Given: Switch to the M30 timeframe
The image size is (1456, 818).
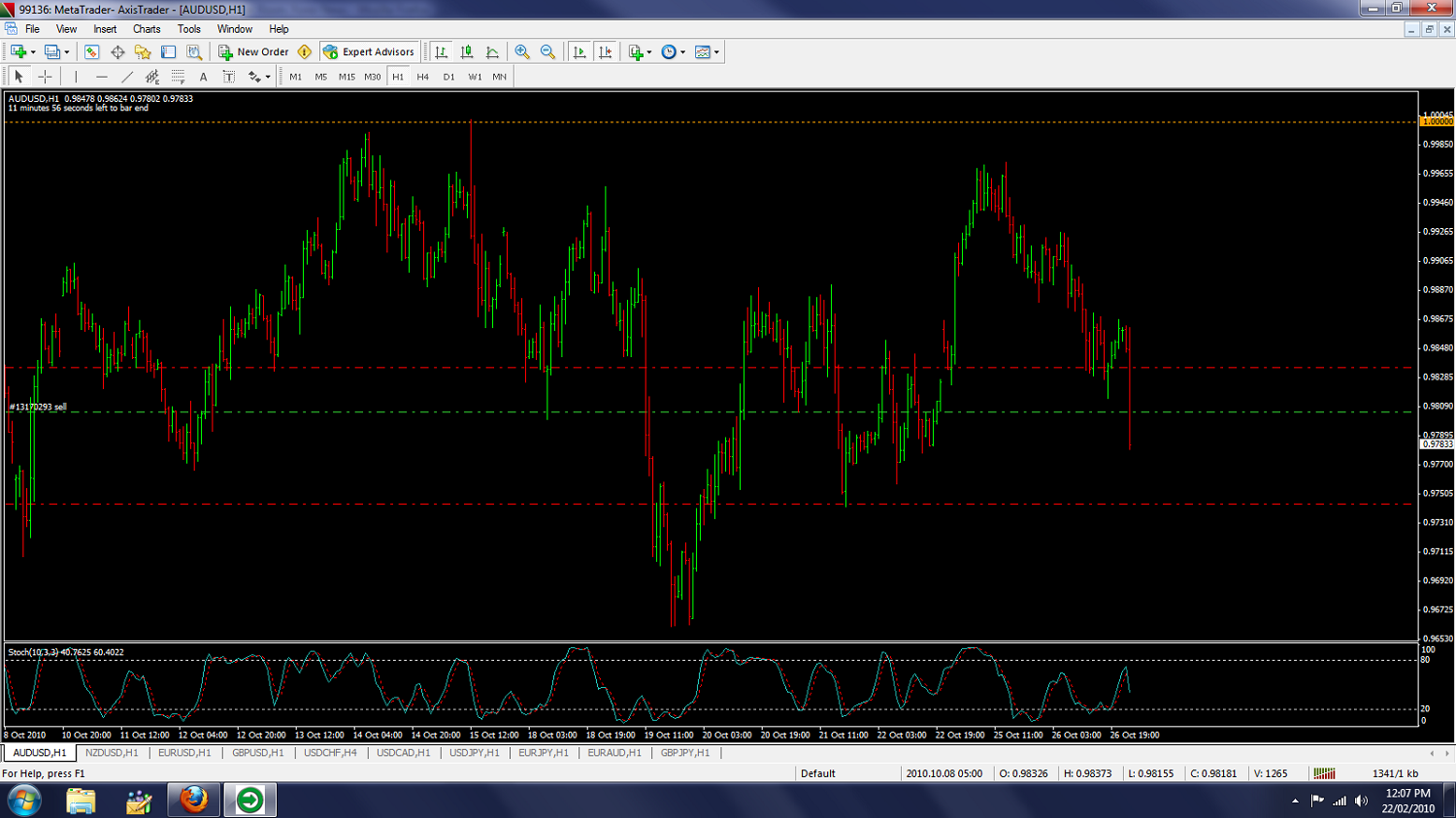Looking at the screenshot, I should [x=373, y=77].
